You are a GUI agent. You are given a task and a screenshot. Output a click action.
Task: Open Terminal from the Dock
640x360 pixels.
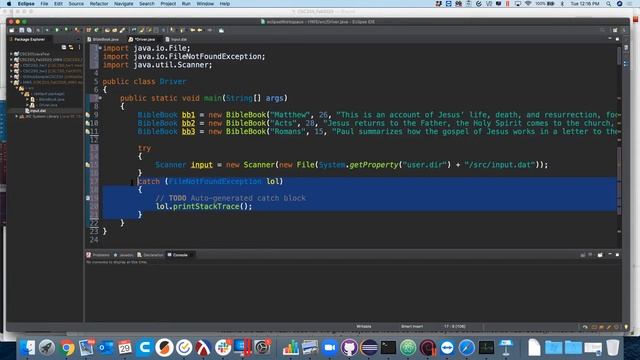pos(388,348)
